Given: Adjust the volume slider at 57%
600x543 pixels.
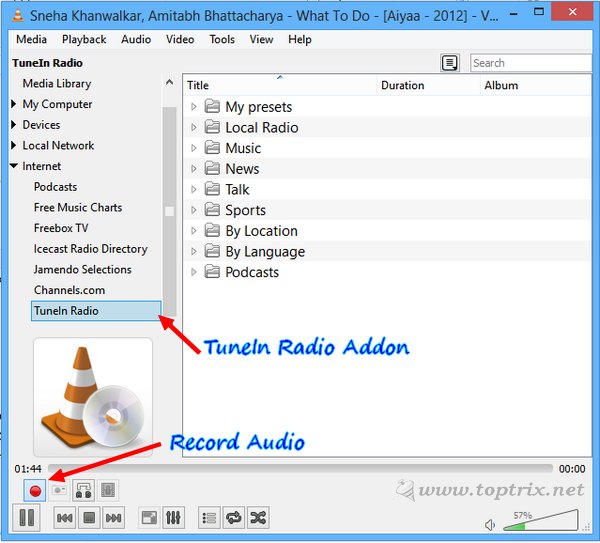Looking at the screenshot, I should click(x=540, y=521).
